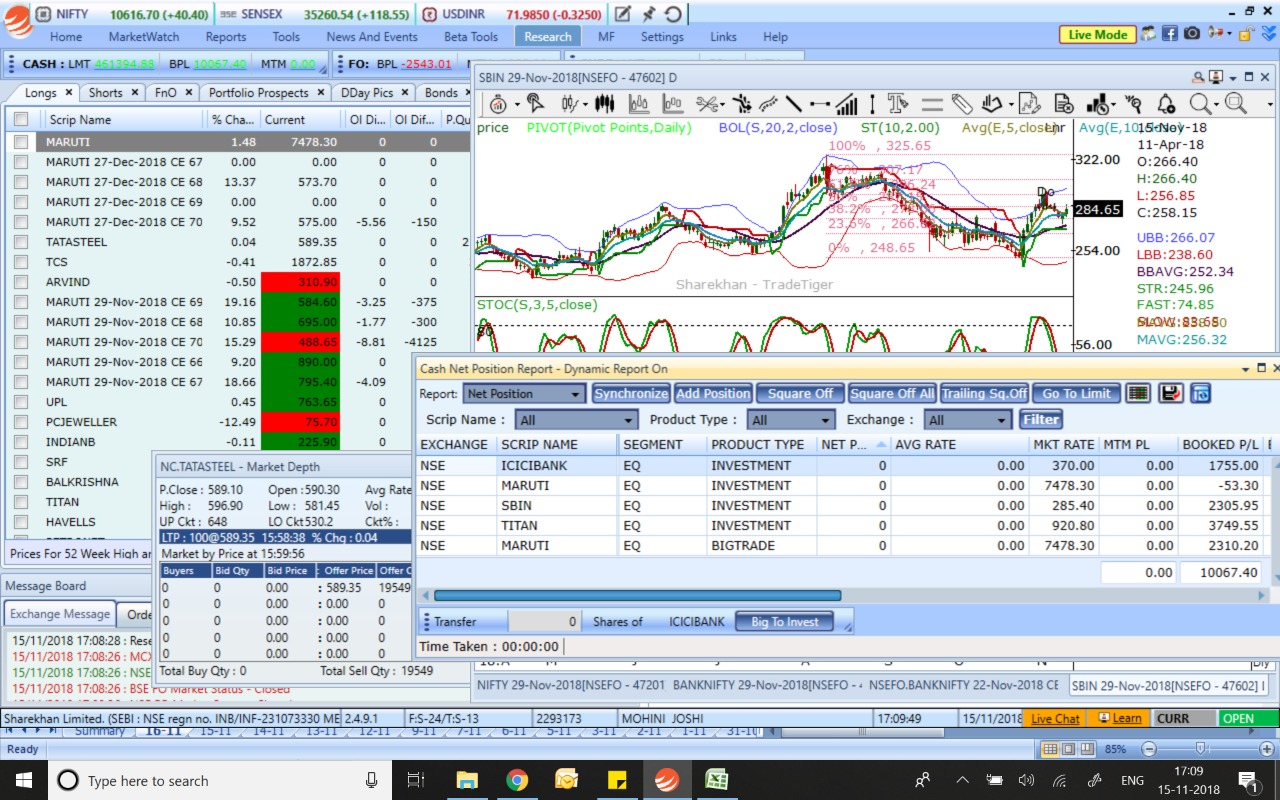Open the Scrip Name filter dropdown

coord(576,420)
